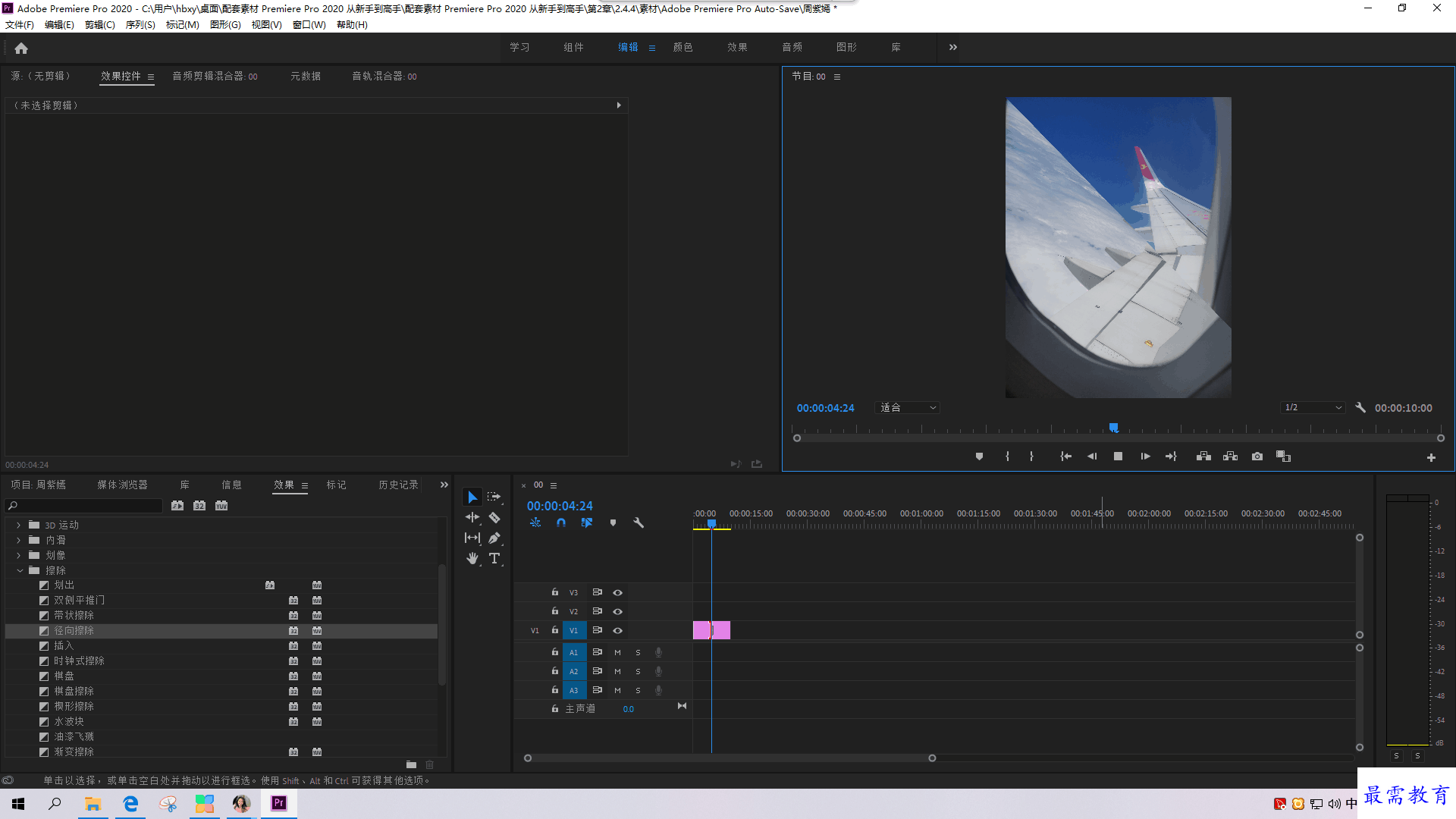1456x819 pixels.
Task: Create new custom bin in Effects
Action: (x=411, y=764)
